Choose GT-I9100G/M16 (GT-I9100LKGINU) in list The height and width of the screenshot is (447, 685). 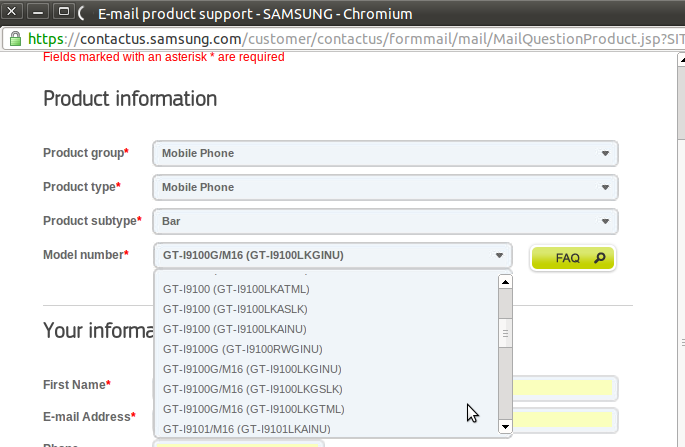coord(252,370)
